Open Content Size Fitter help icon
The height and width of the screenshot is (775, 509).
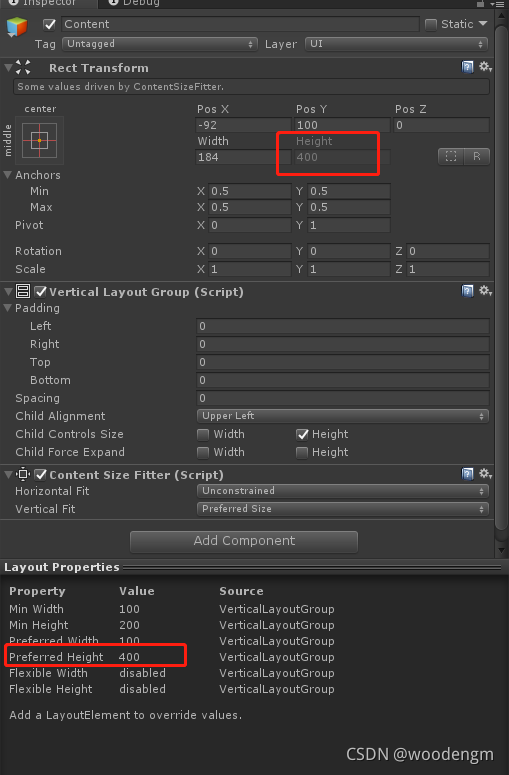pyautogui.click(x=467, y=474)
